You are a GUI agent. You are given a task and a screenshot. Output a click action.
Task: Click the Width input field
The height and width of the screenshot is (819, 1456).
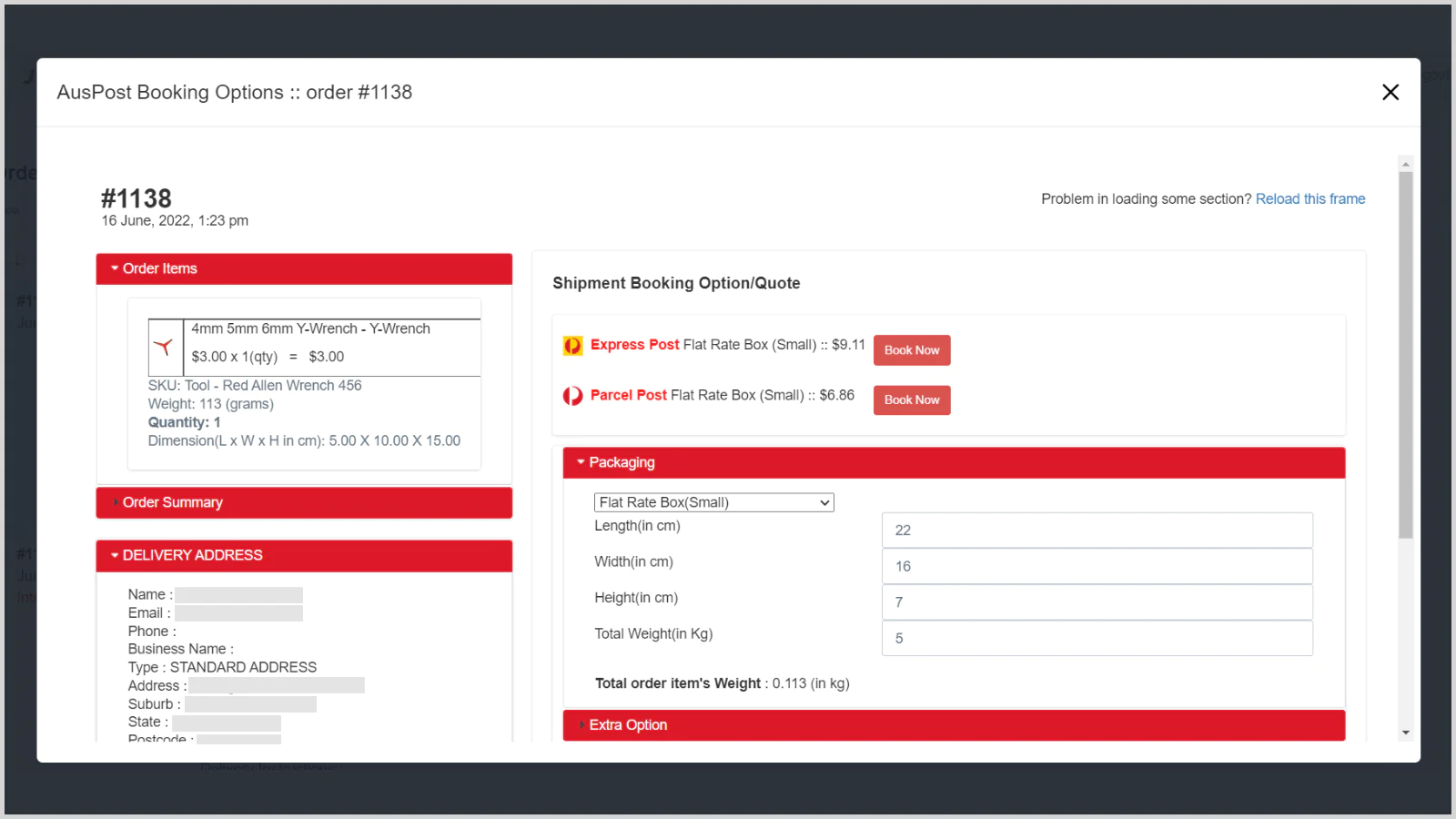click(1097, 566)
